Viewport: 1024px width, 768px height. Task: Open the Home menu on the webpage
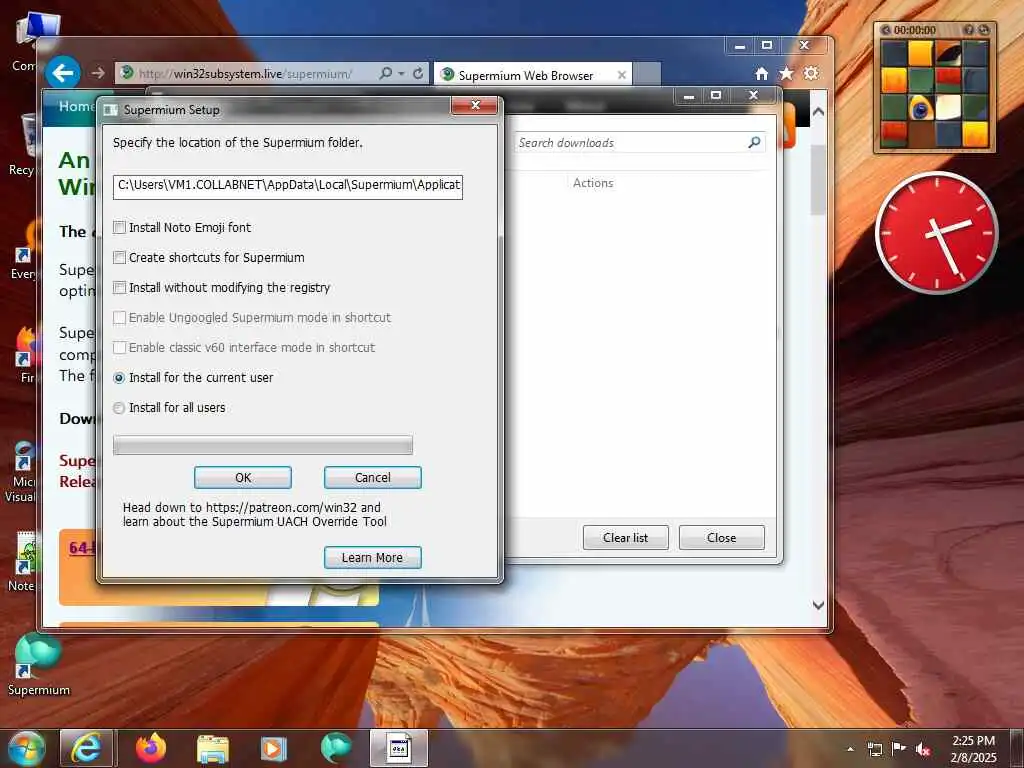(76, 106)
